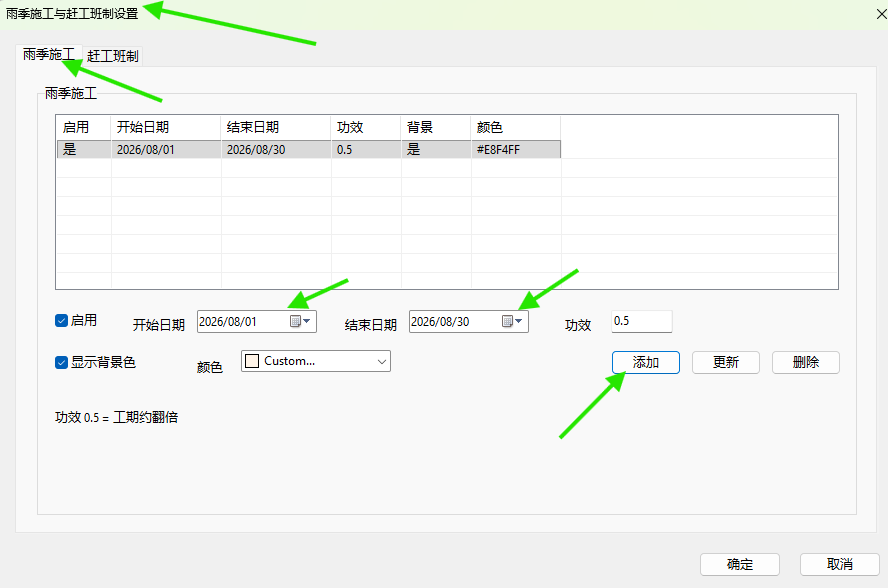Open the 结束日期 calendar dropdown
The width and height of the screenshot is (888, 588).
click(513, 321)
